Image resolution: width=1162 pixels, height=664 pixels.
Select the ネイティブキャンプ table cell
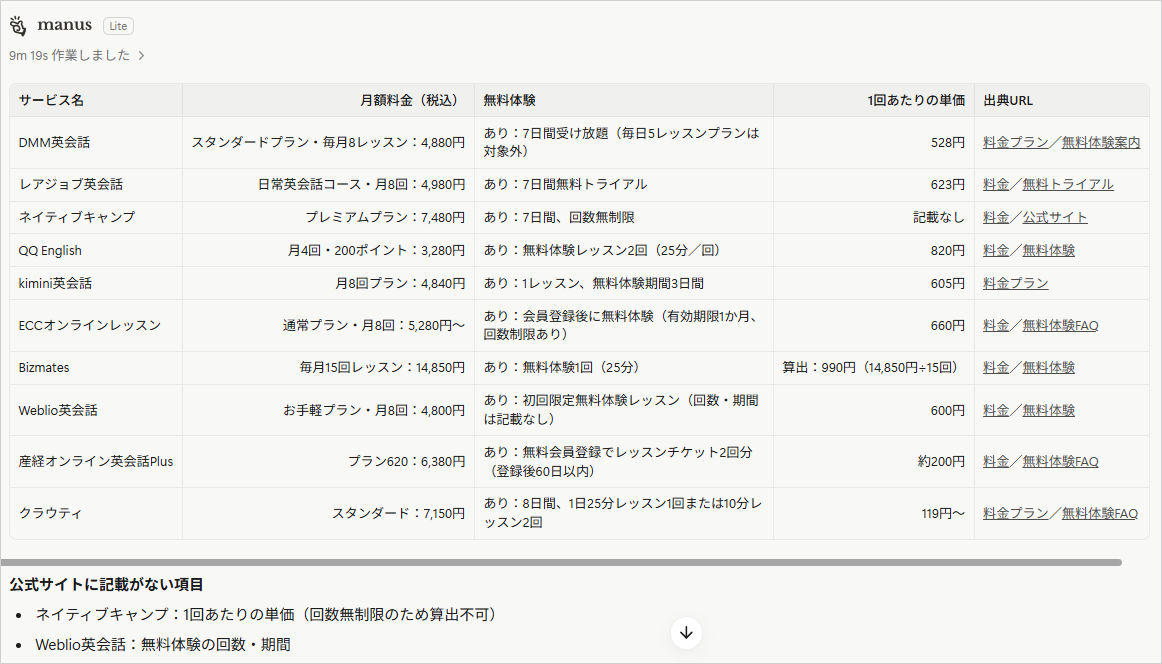pos(96,217)
